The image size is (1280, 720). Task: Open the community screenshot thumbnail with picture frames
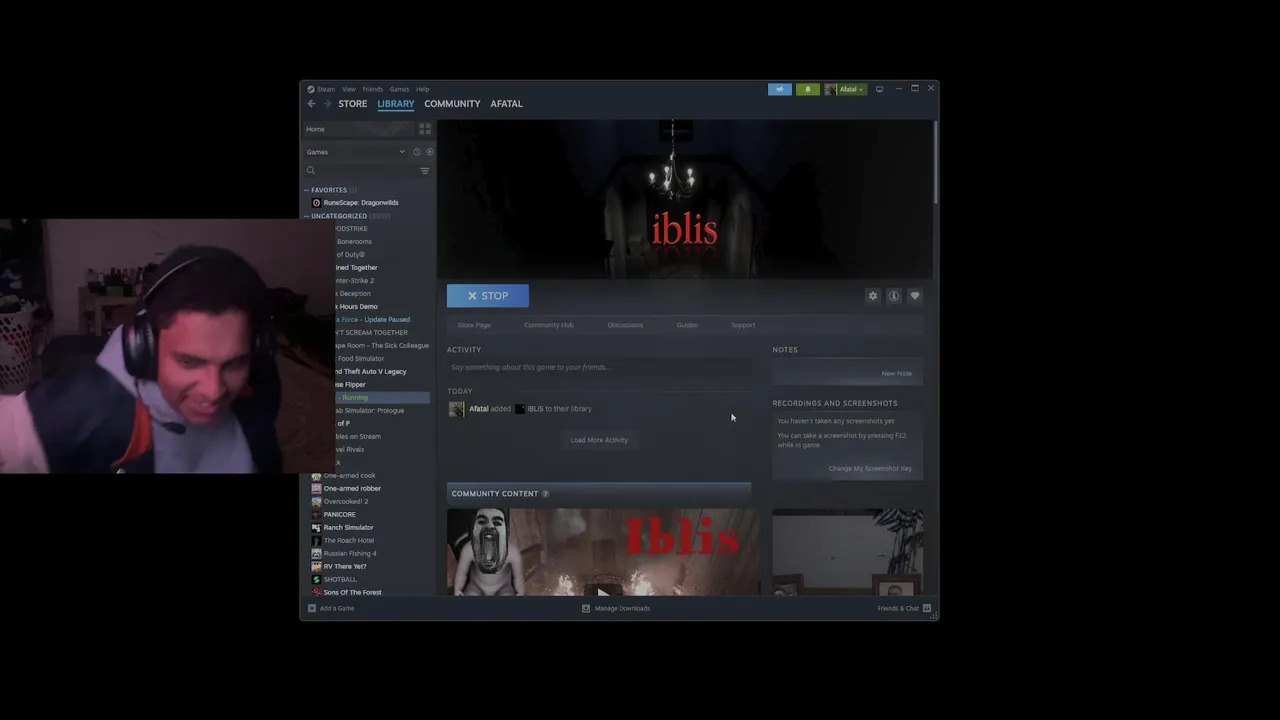pyautogui.click(x=848, y=552)
